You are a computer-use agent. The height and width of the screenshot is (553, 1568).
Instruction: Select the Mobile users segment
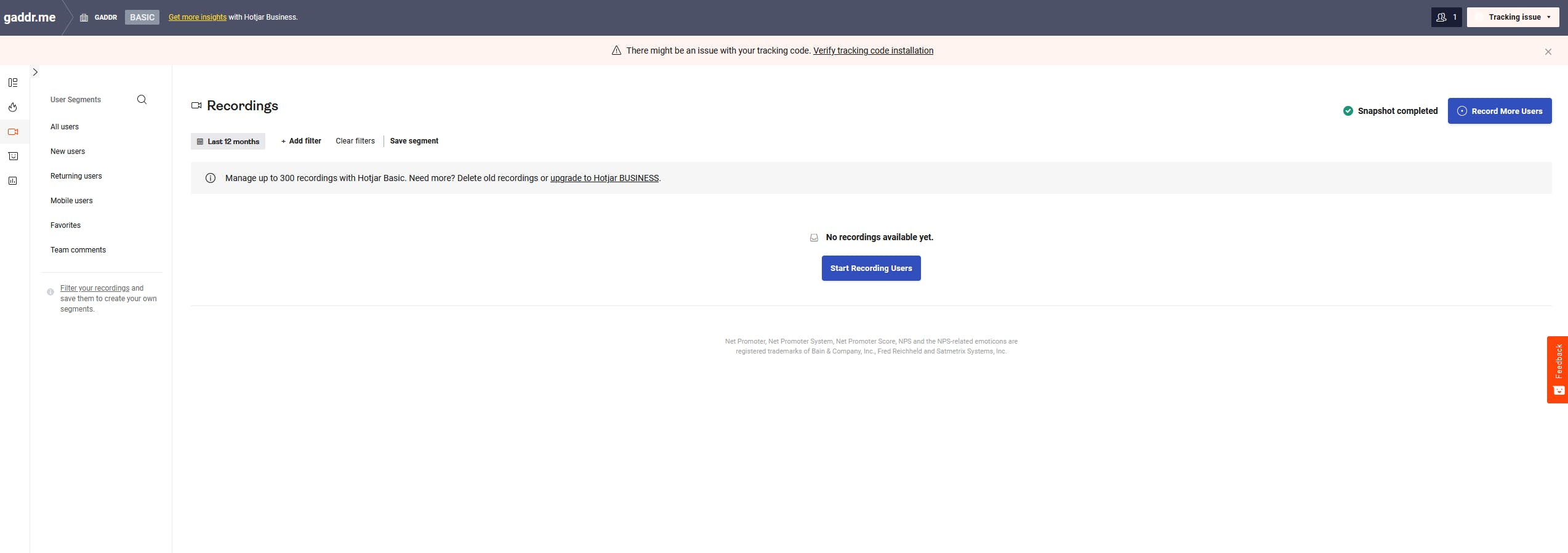(71, 201)
